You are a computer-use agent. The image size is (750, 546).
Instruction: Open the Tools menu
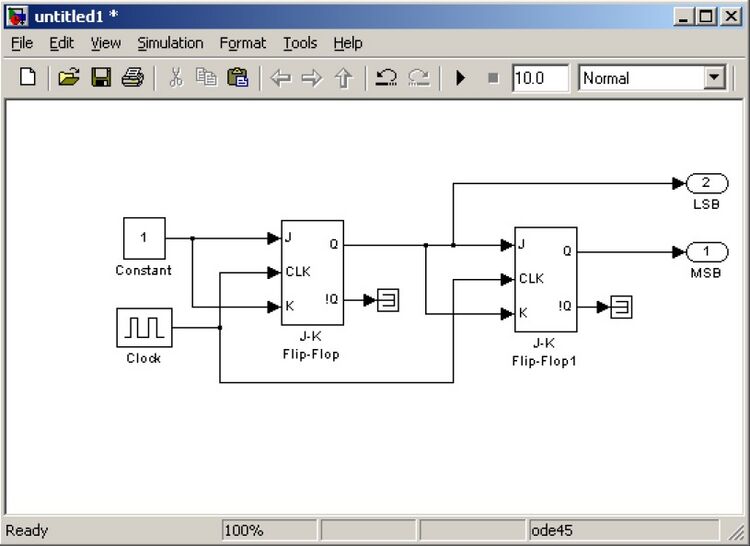click(x=300, y=43)
